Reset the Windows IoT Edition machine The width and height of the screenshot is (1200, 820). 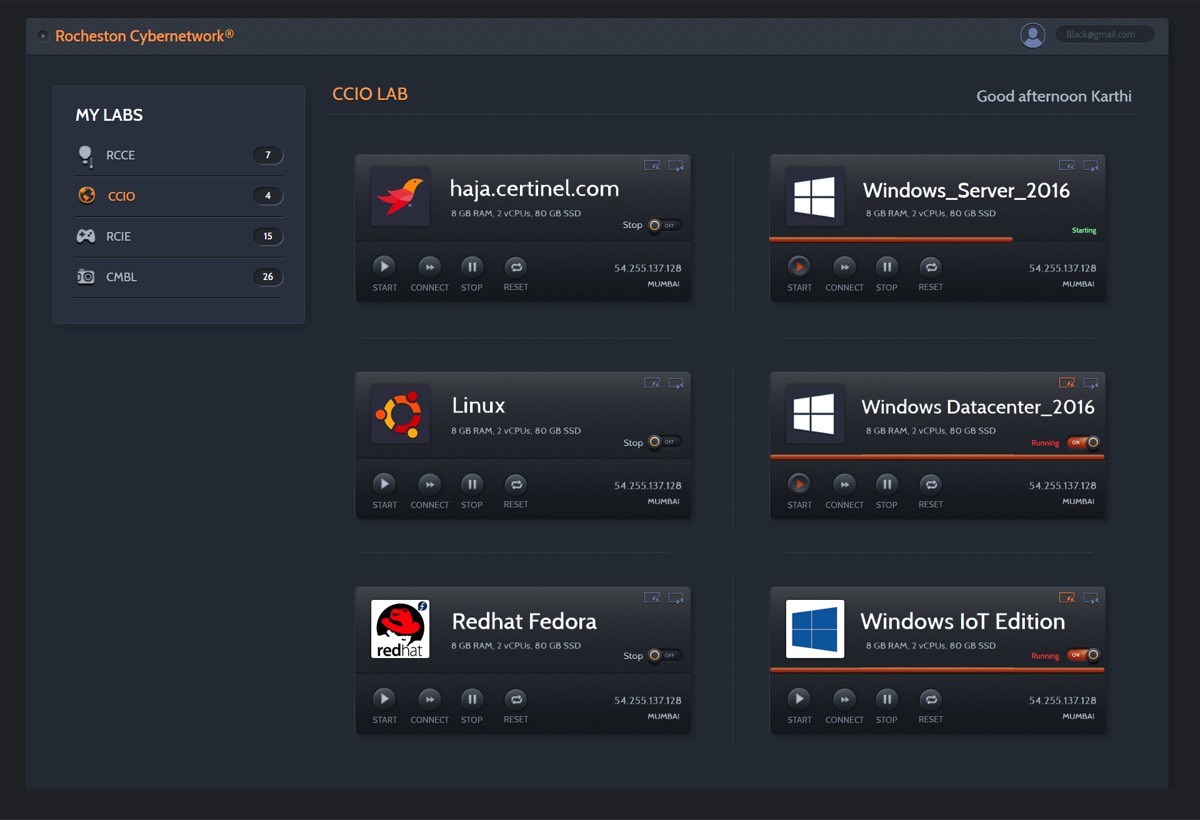pyautogui.click(x=930, y=699)
